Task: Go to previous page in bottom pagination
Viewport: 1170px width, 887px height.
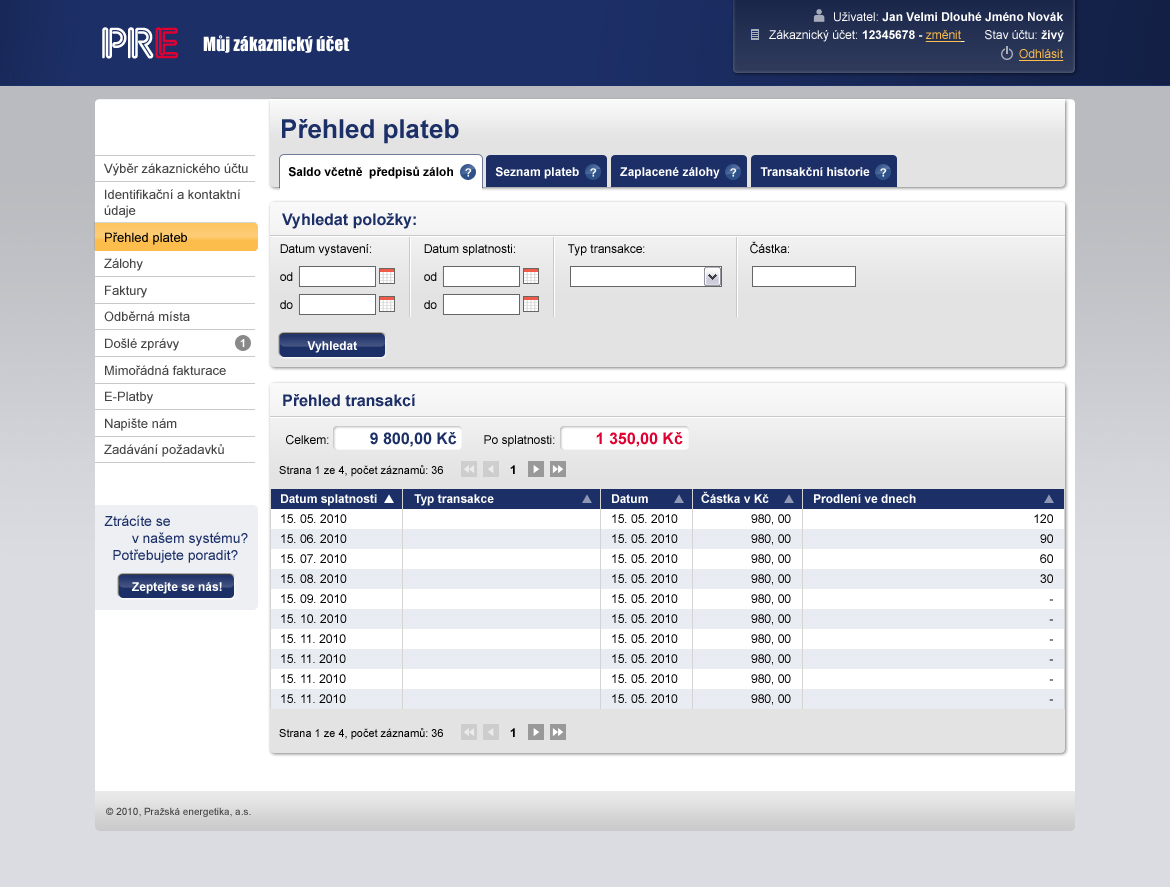Action: pyautogui.click(x=491, y=733)
